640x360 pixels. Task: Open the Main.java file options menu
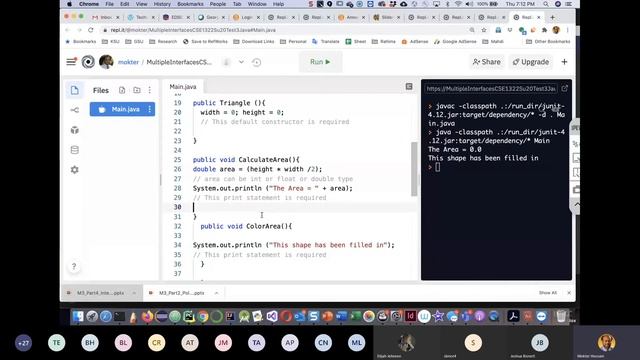point(149,109)
